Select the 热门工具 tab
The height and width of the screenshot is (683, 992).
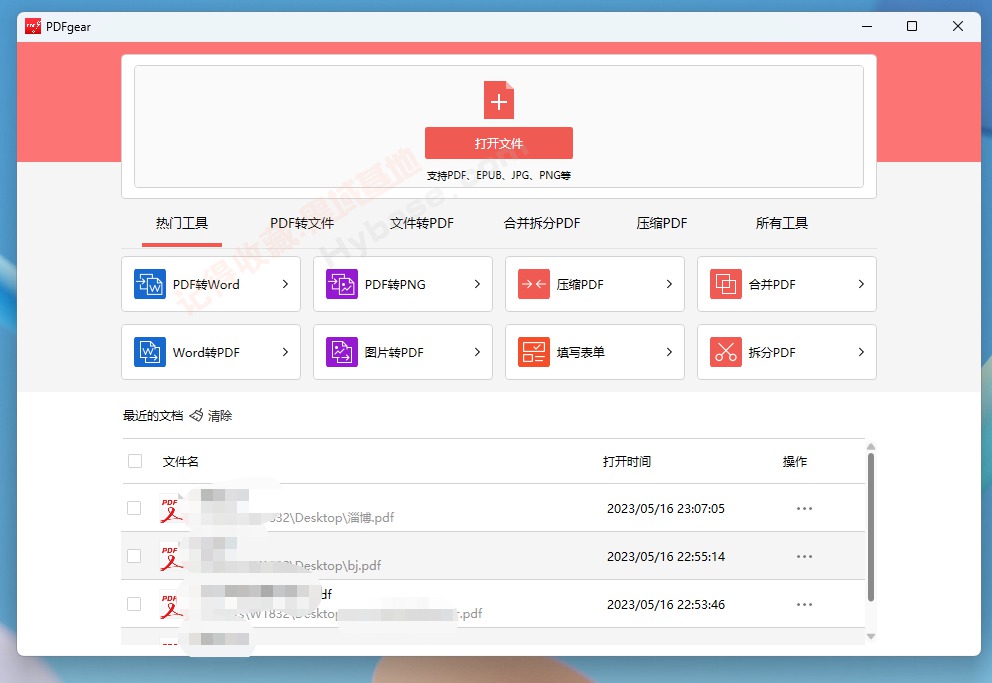coord(182,223)
